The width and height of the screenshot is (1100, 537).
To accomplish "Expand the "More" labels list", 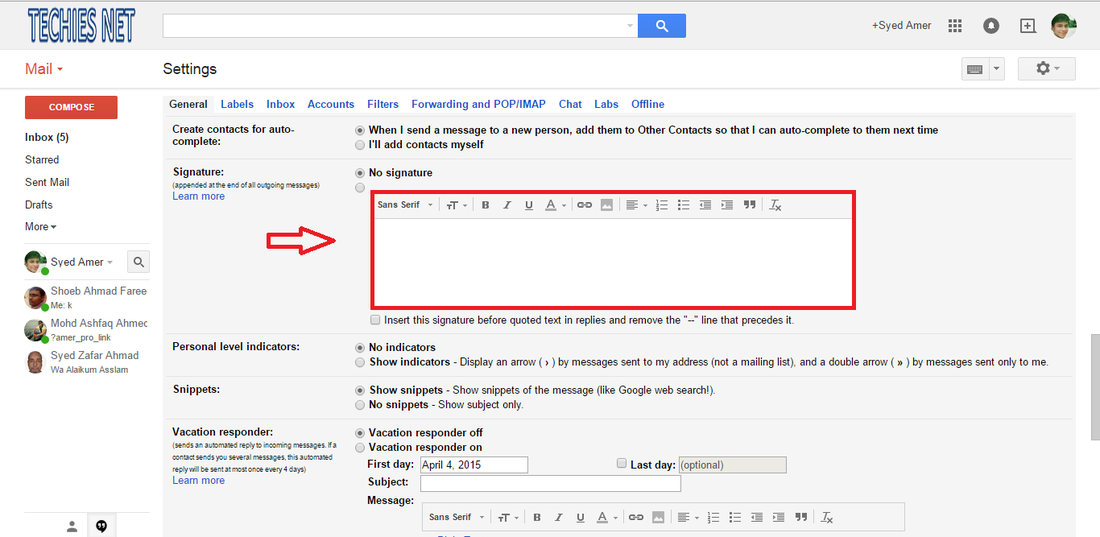I will tap(41, 227).
